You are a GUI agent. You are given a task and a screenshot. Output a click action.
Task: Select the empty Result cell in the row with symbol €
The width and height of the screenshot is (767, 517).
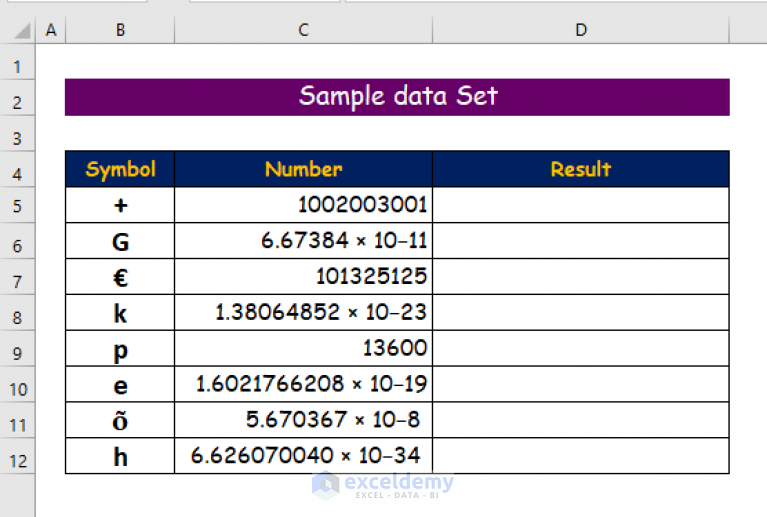(581, 276)
